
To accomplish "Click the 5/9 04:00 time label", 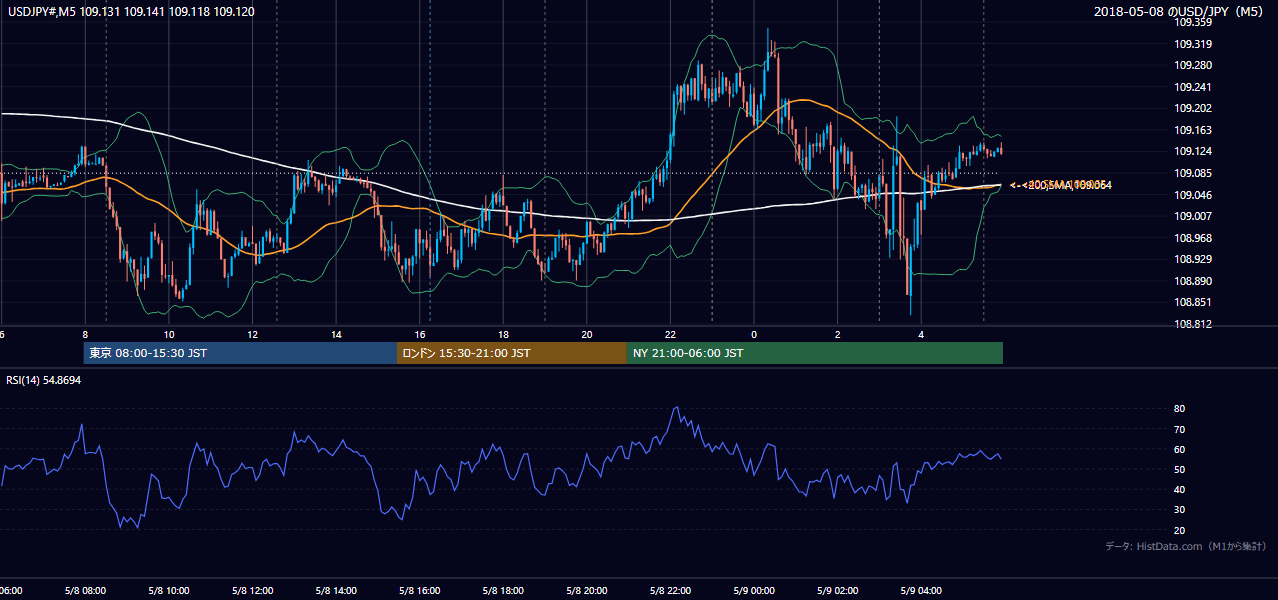I will tap(921, 591).
